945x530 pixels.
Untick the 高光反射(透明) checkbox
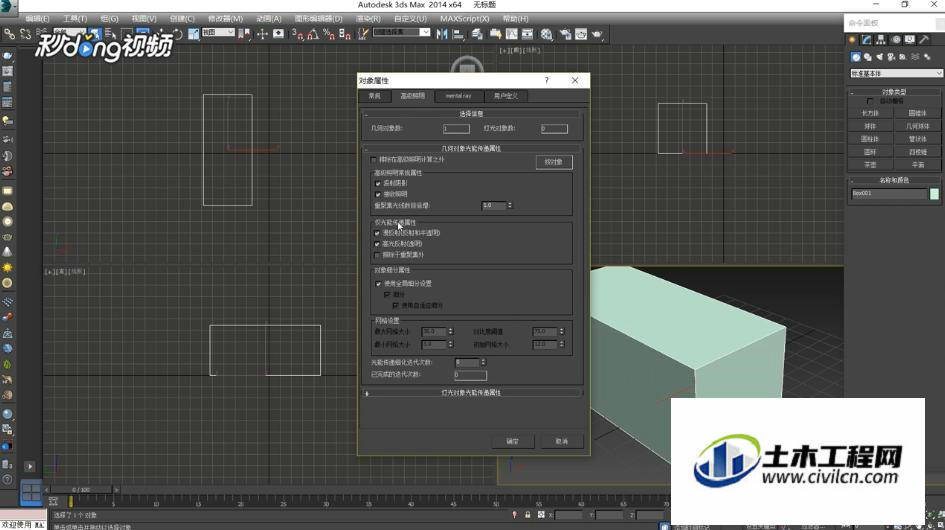[377, 244]
